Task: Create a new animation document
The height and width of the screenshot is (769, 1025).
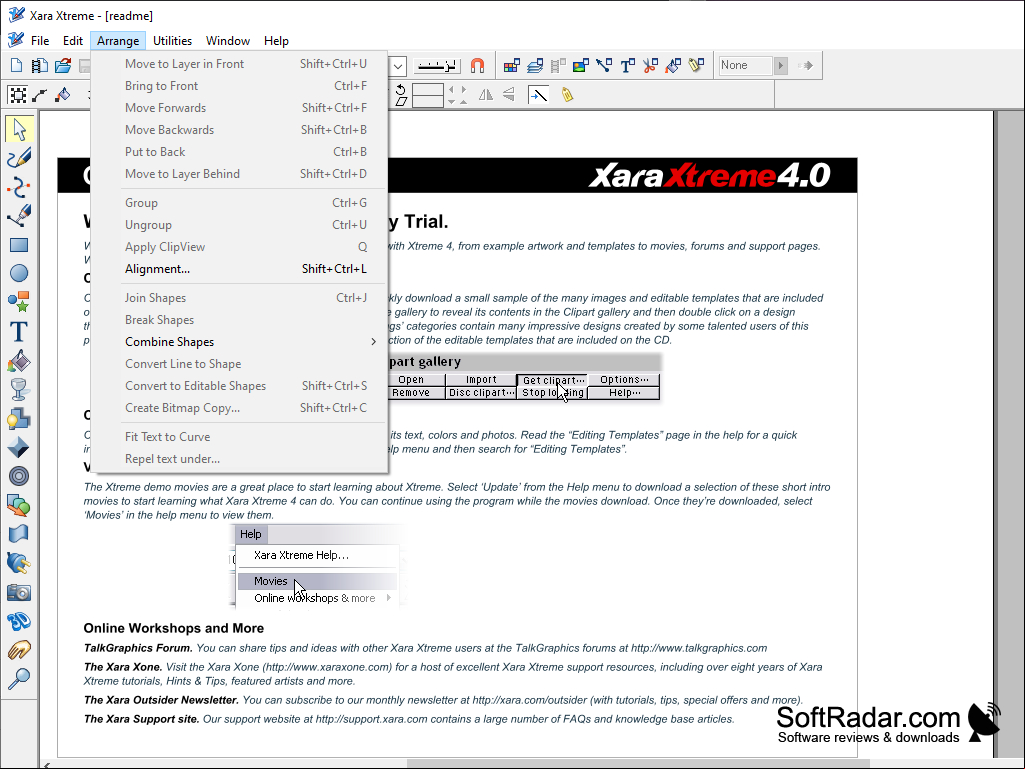Action: 40,65
